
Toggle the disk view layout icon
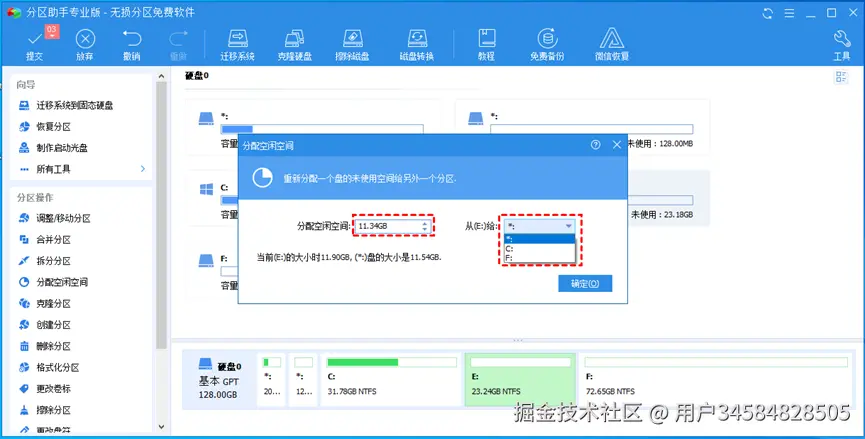click(841, 77)
